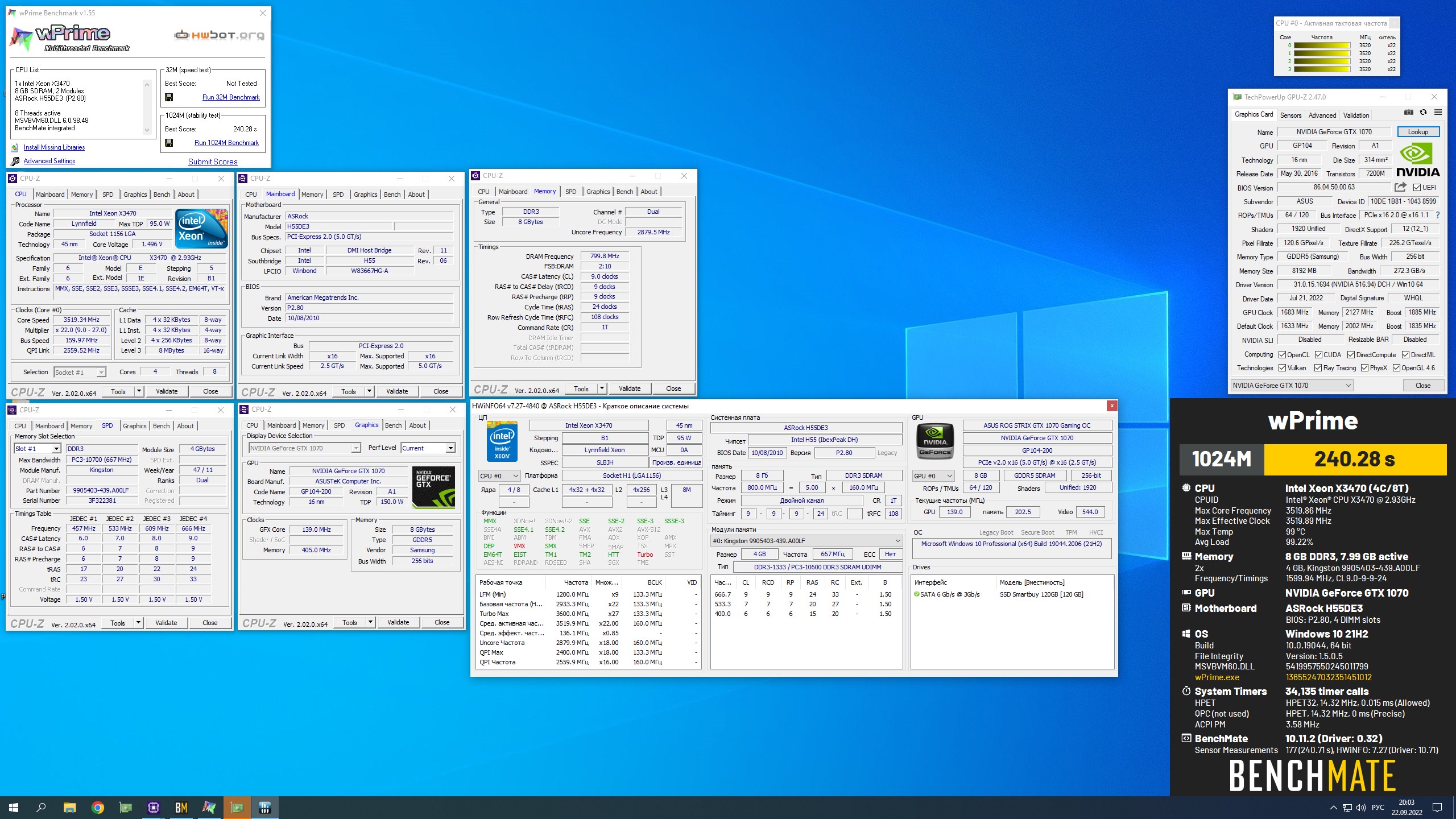Click the Lookup button in GPU-Z
The height and width of the screenshot is (819, 1456).
[x=1418, y=132]
